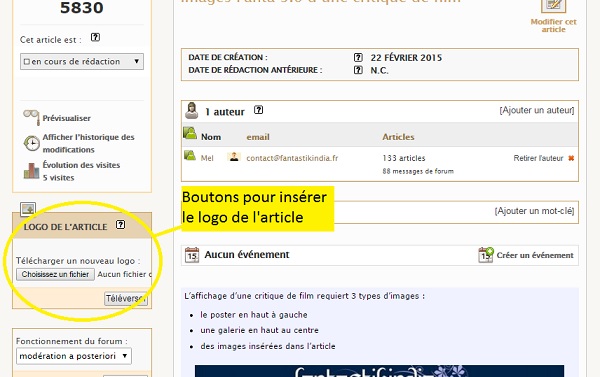Click the image icon above logo panel

[28, 209]
